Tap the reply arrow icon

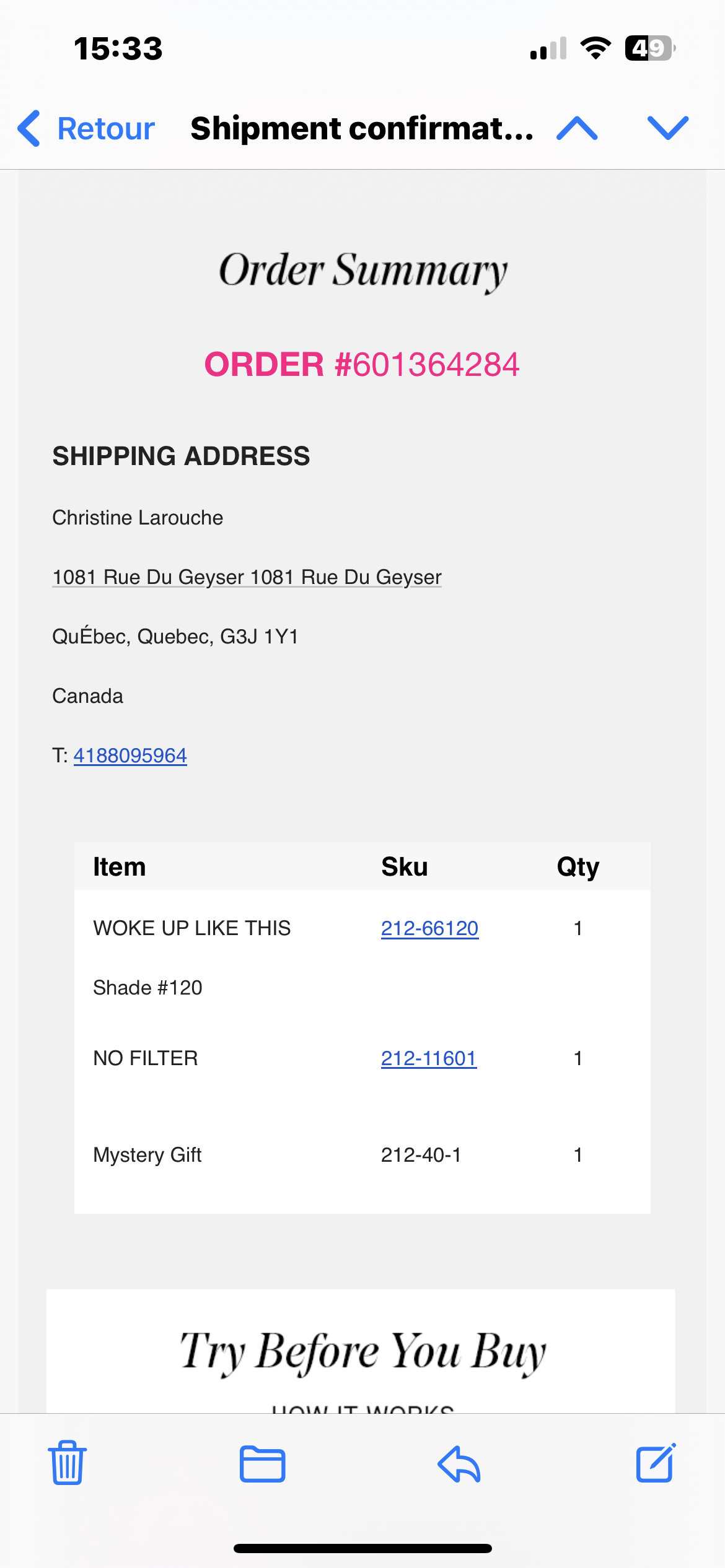(x=459, y=1464)
